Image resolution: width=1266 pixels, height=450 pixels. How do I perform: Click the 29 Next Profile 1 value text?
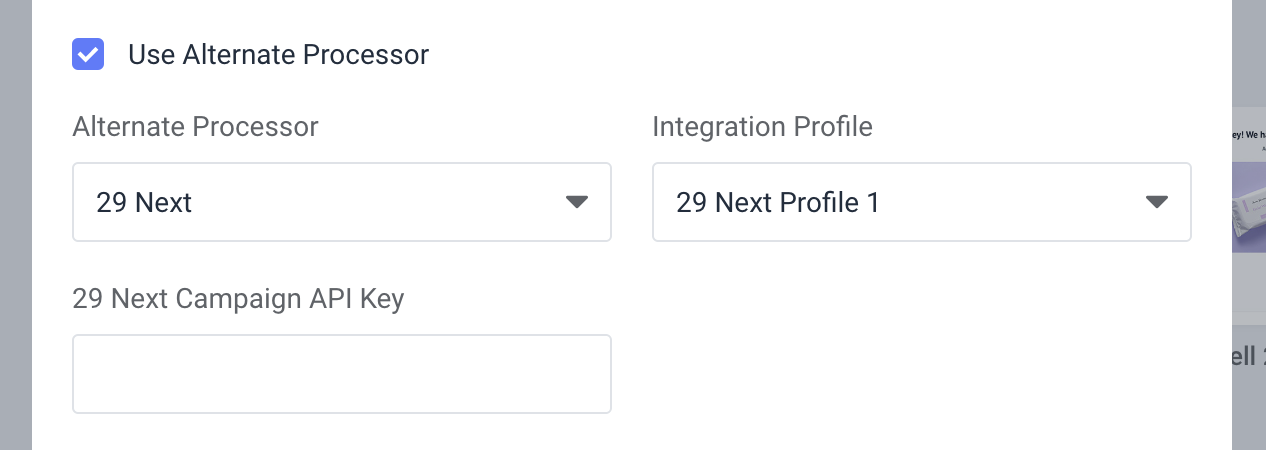[x=778, y=203]
